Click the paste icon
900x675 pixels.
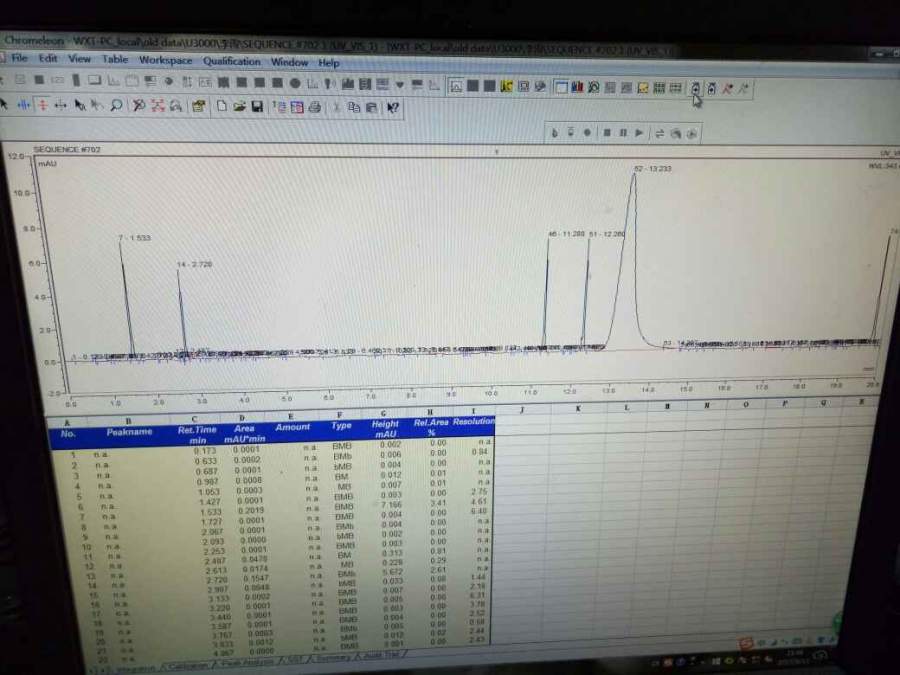(x=372, y=108)
